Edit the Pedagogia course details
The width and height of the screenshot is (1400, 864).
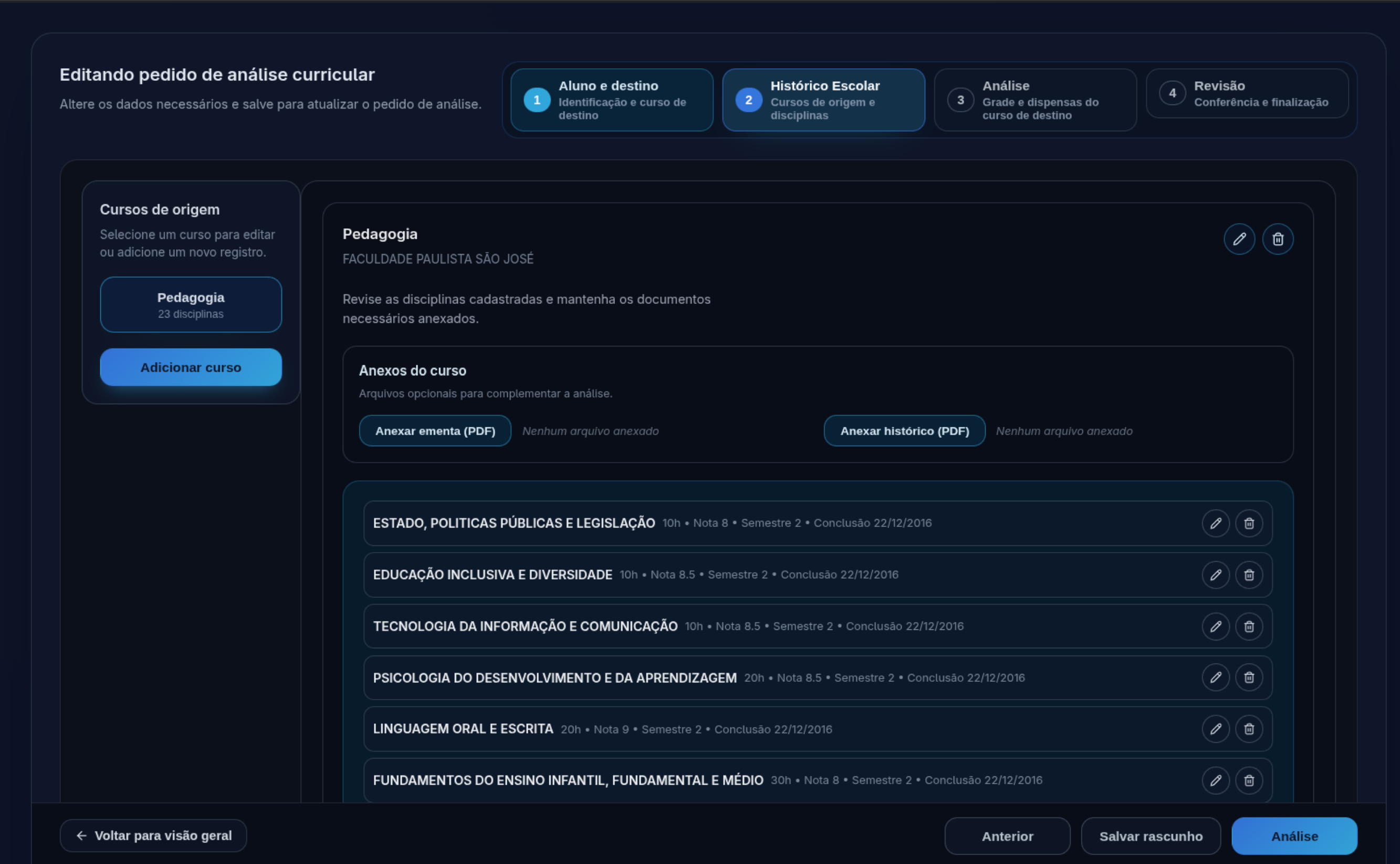(x=1239, y=239)
